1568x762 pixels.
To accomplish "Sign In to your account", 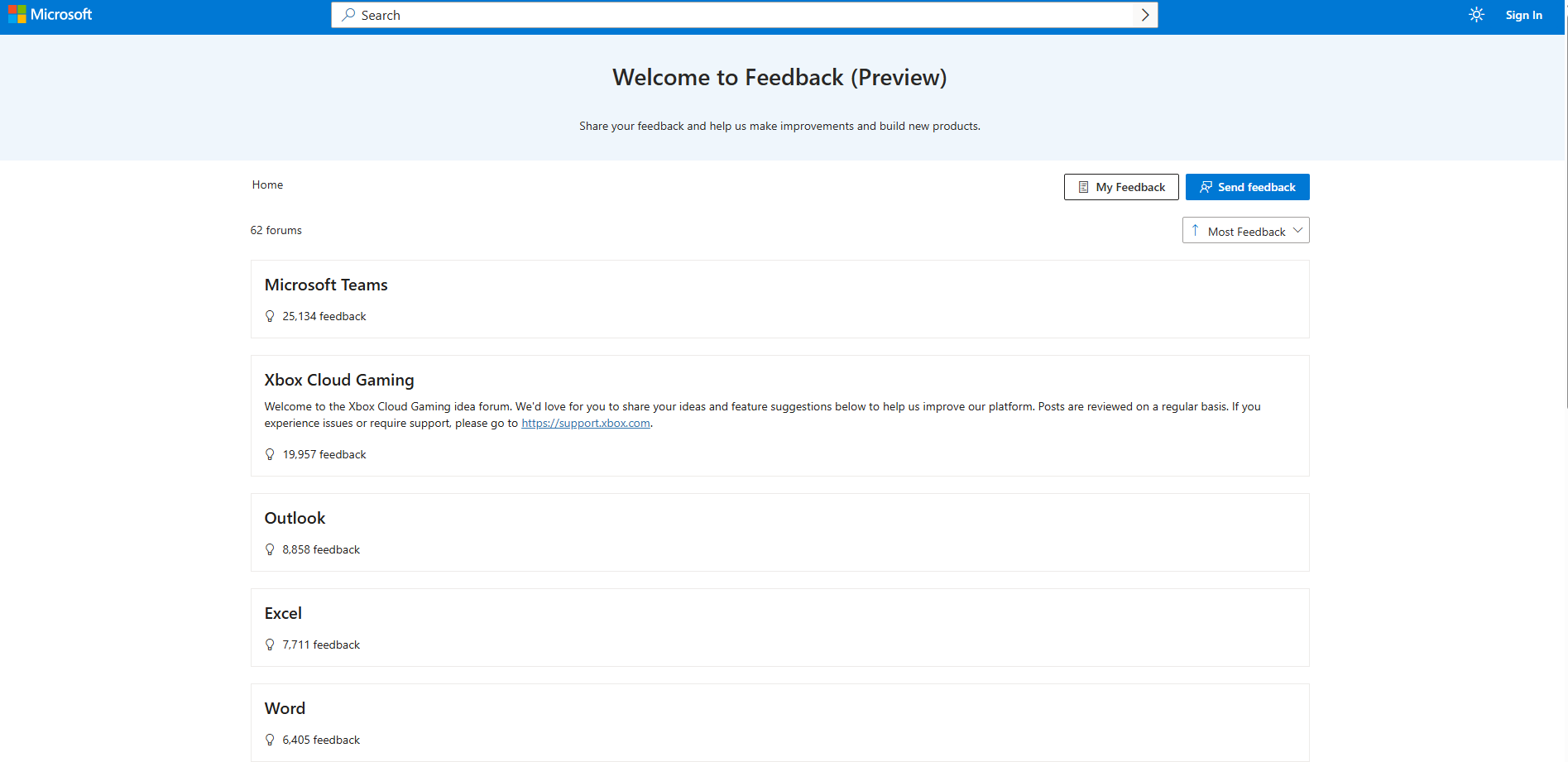I will [1523, 15].
